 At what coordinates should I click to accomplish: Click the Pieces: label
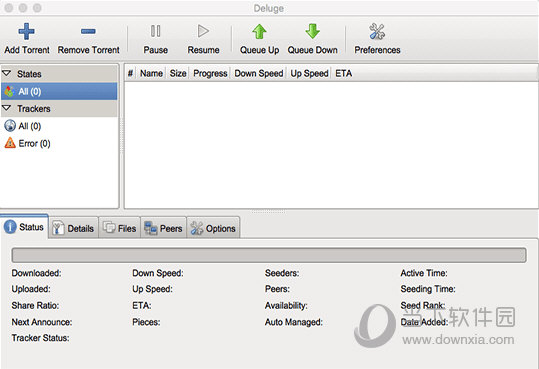tap(146, 322)
